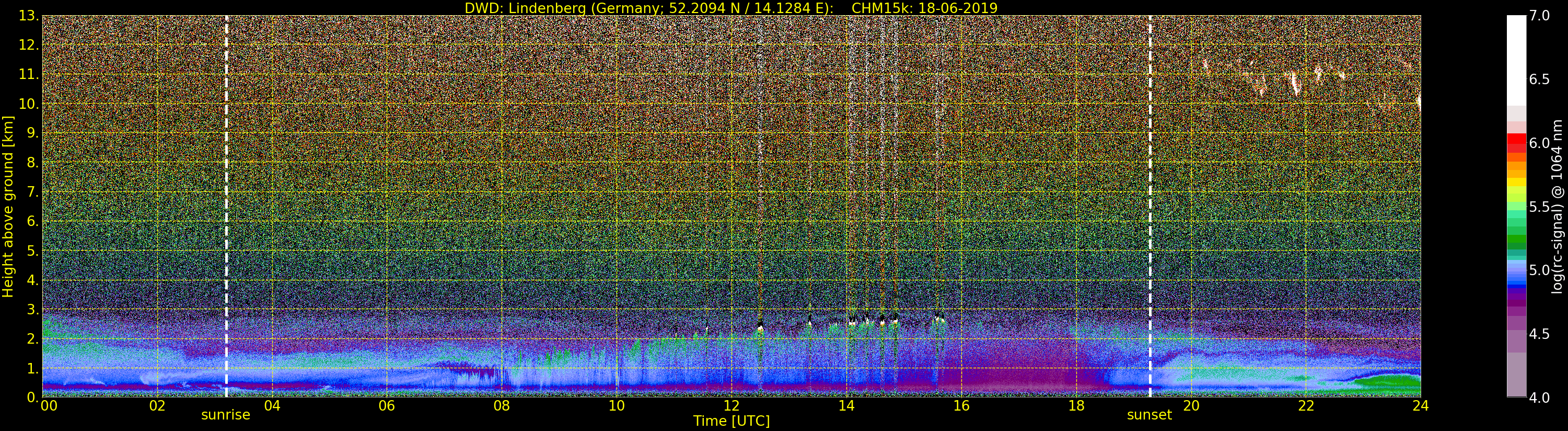The width and height of the screenshot is (1568, 431).
Task: Click the colorbar tick value 6.5
Action: pyautogui.click(x=1539, y=80)
